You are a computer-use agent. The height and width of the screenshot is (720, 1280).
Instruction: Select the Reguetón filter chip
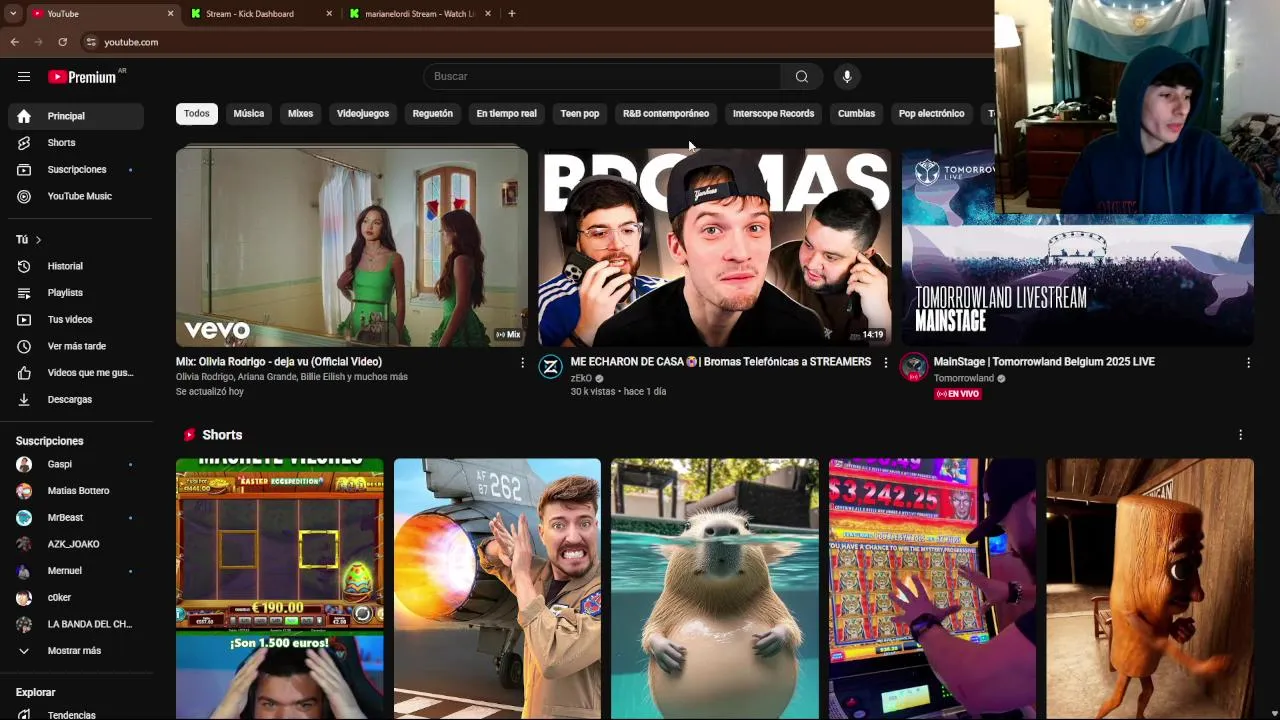point(433,113)
